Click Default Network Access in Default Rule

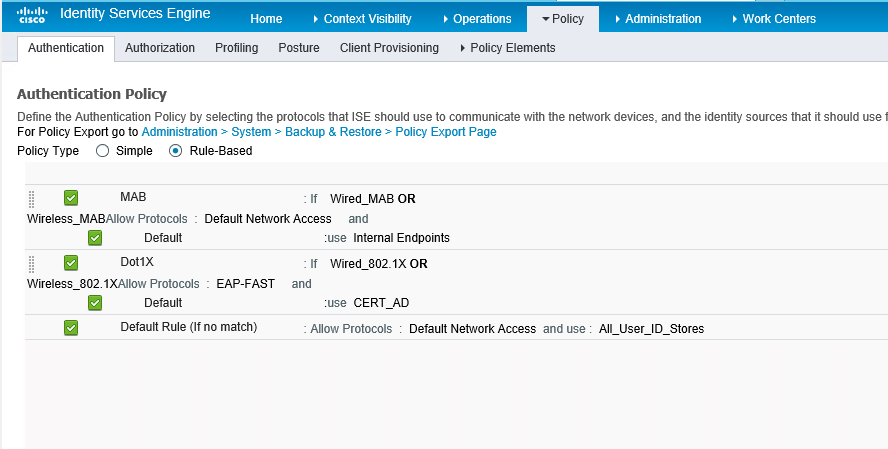click(472, 329)
